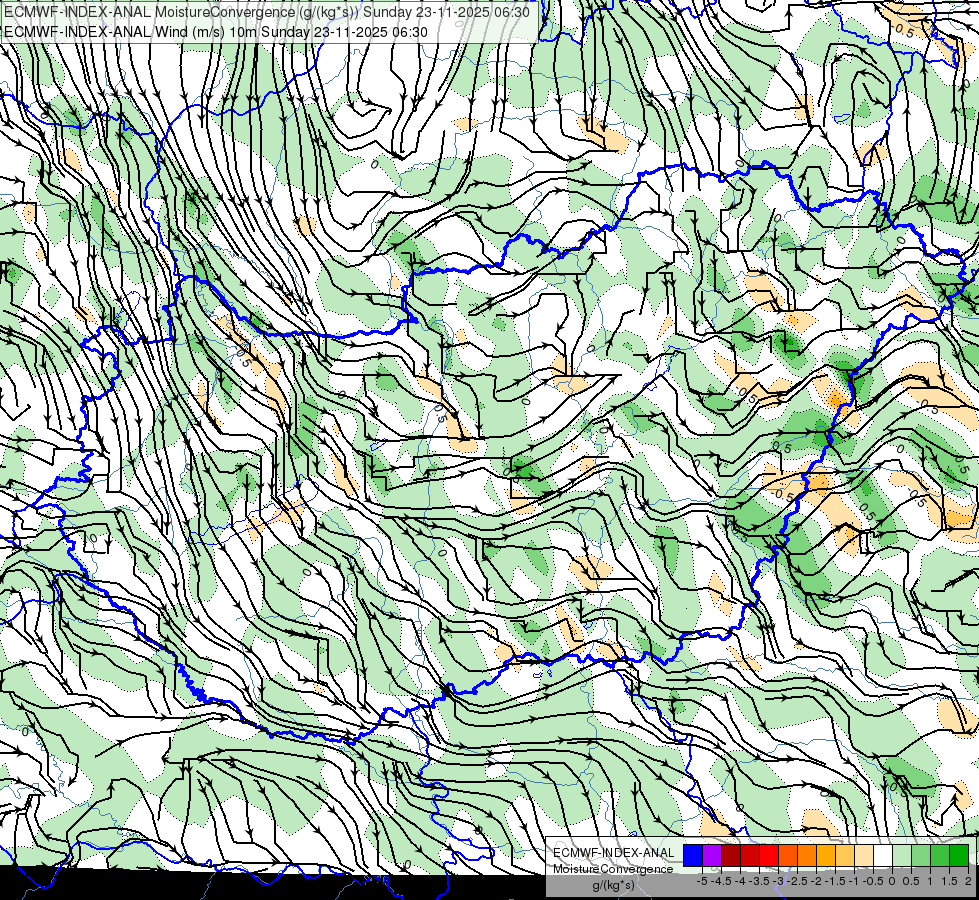Viewport: 979px width, 900px height.
Task: Select the light orange swatch between -1.5 and -1
Action: coord(845,856)
